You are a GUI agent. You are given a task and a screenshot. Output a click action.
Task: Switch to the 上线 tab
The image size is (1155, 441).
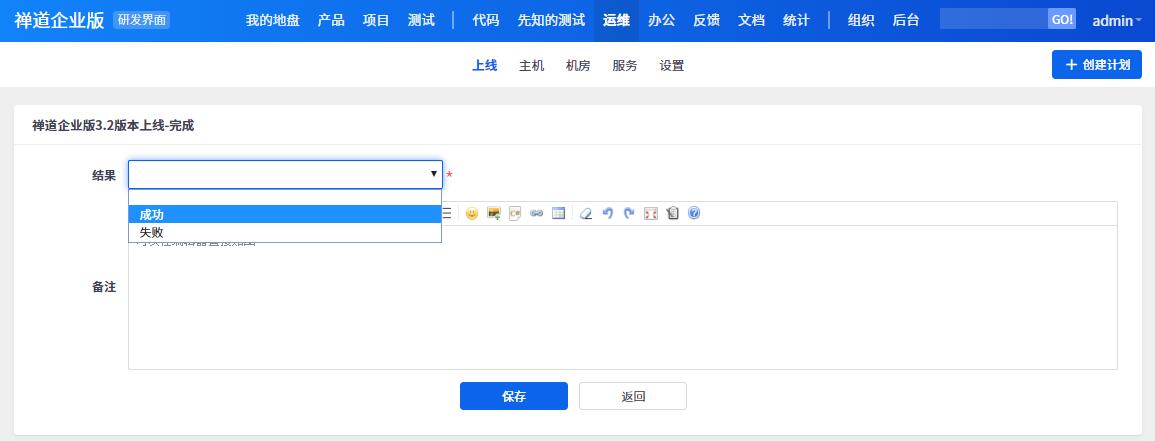485,66
